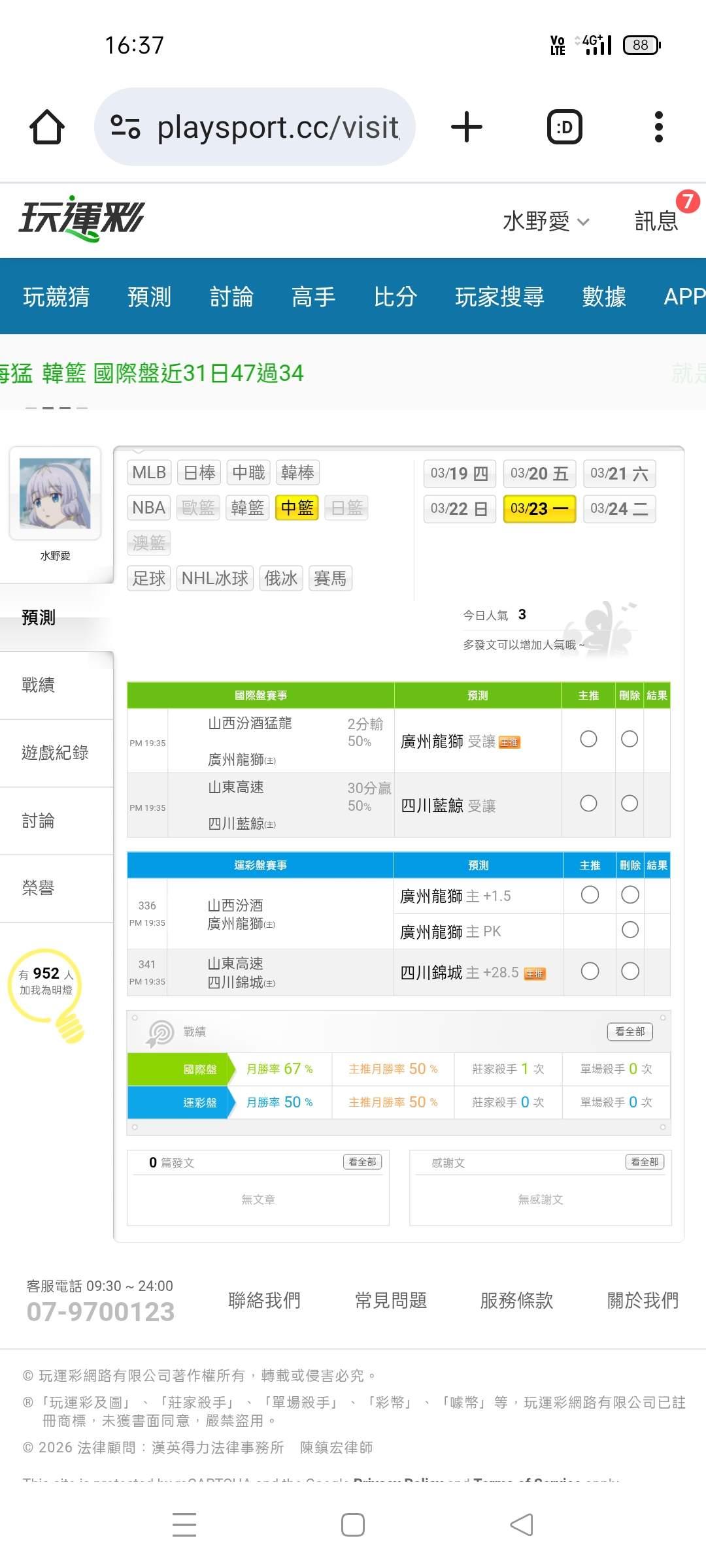This screenshot has width=706, height=1568.
Task: Open the 聯絡我們 footer link
Action: pyautogui.click(x=264, y=1300)
